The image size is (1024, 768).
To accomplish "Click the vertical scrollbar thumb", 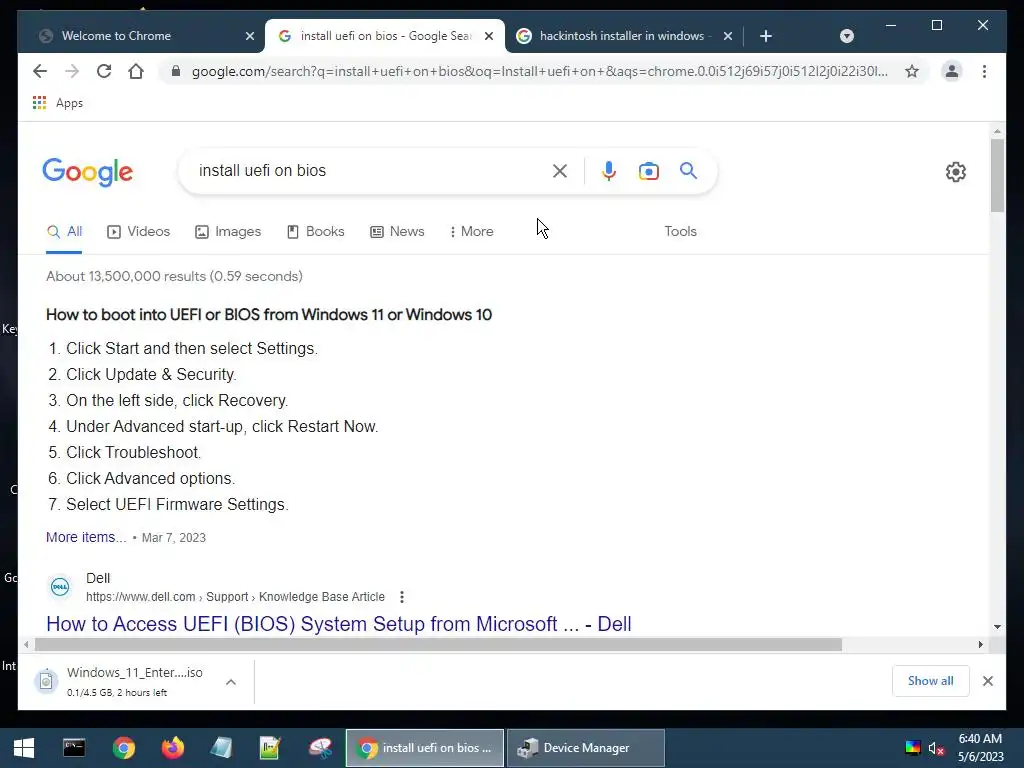I will point(997,175).
